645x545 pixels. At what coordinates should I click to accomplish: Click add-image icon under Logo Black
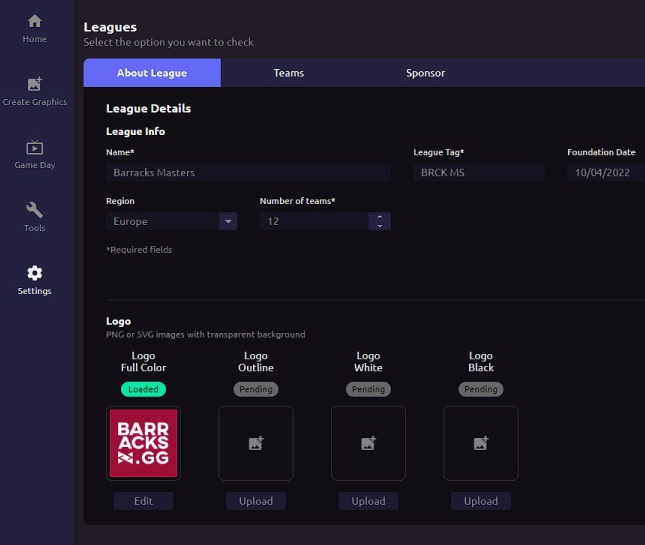481,443
